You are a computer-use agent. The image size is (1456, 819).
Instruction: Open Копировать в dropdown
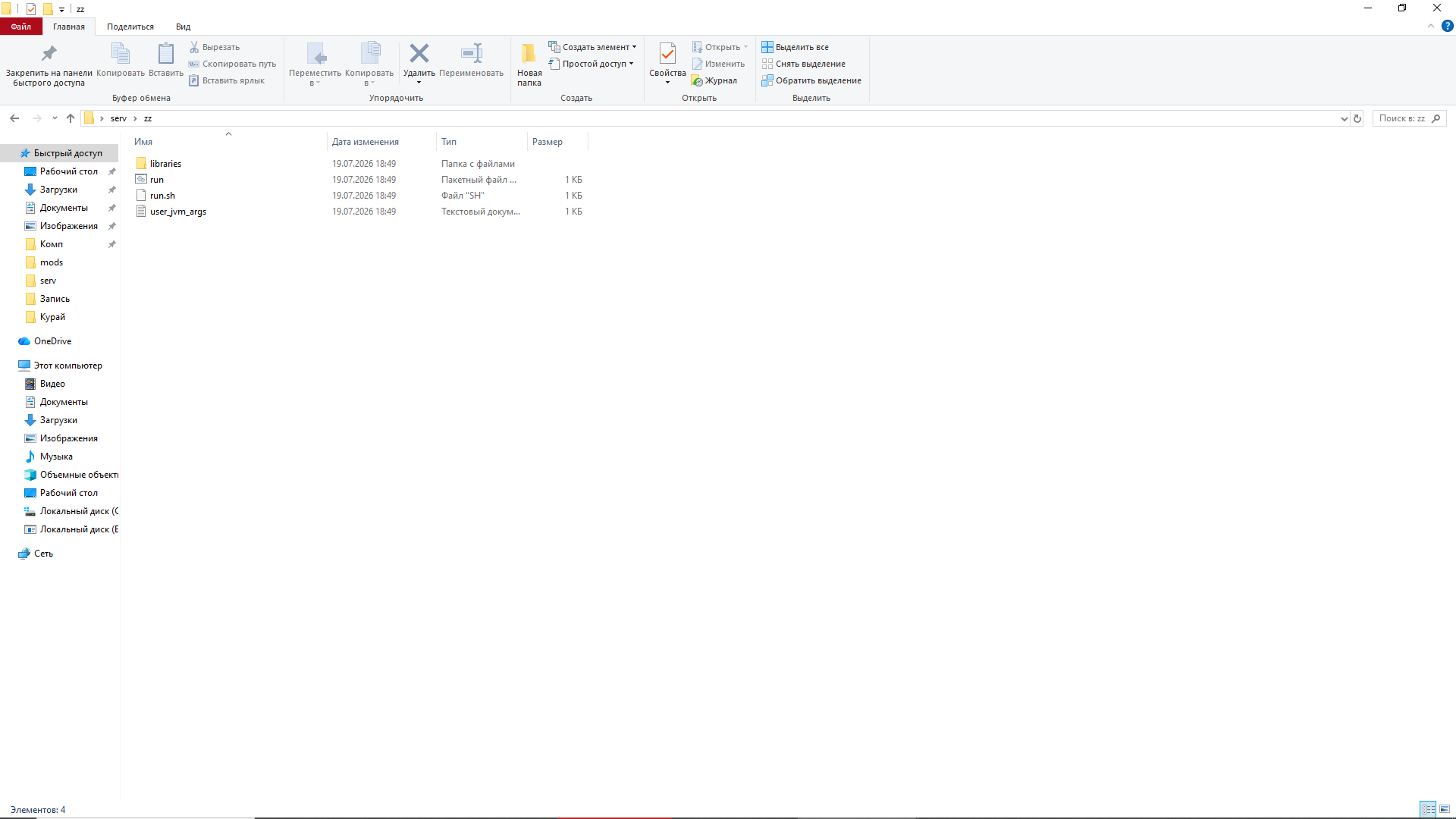369,64
